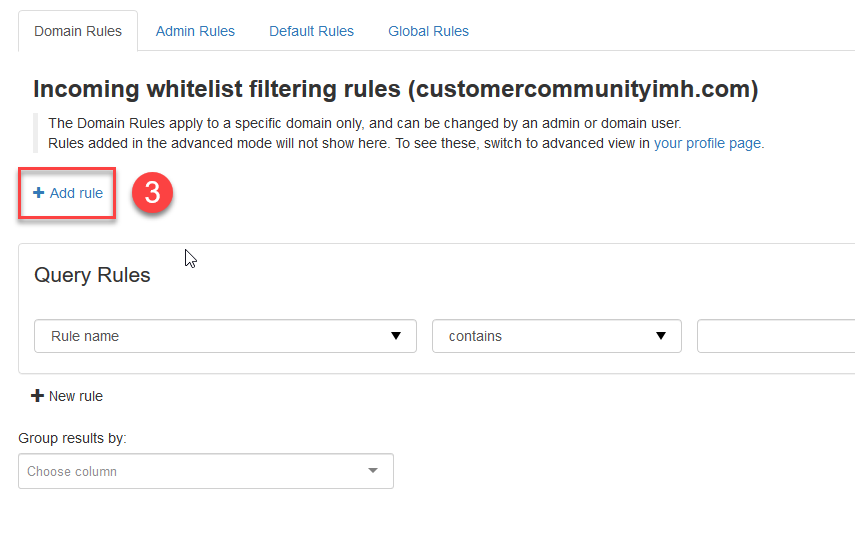Focus the query value text input
855x536 pixels.
point(776,336)
